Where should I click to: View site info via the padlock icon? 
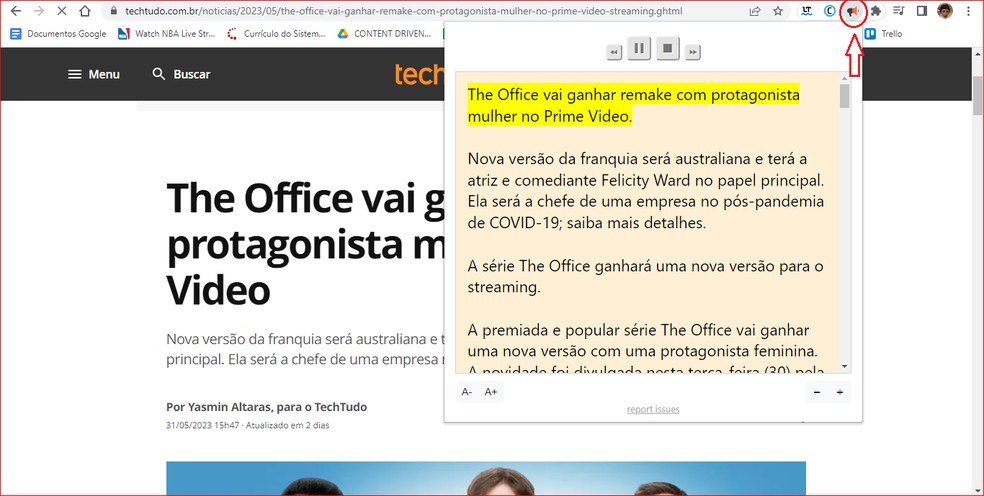pyautogui.click(x=114, y=11)
